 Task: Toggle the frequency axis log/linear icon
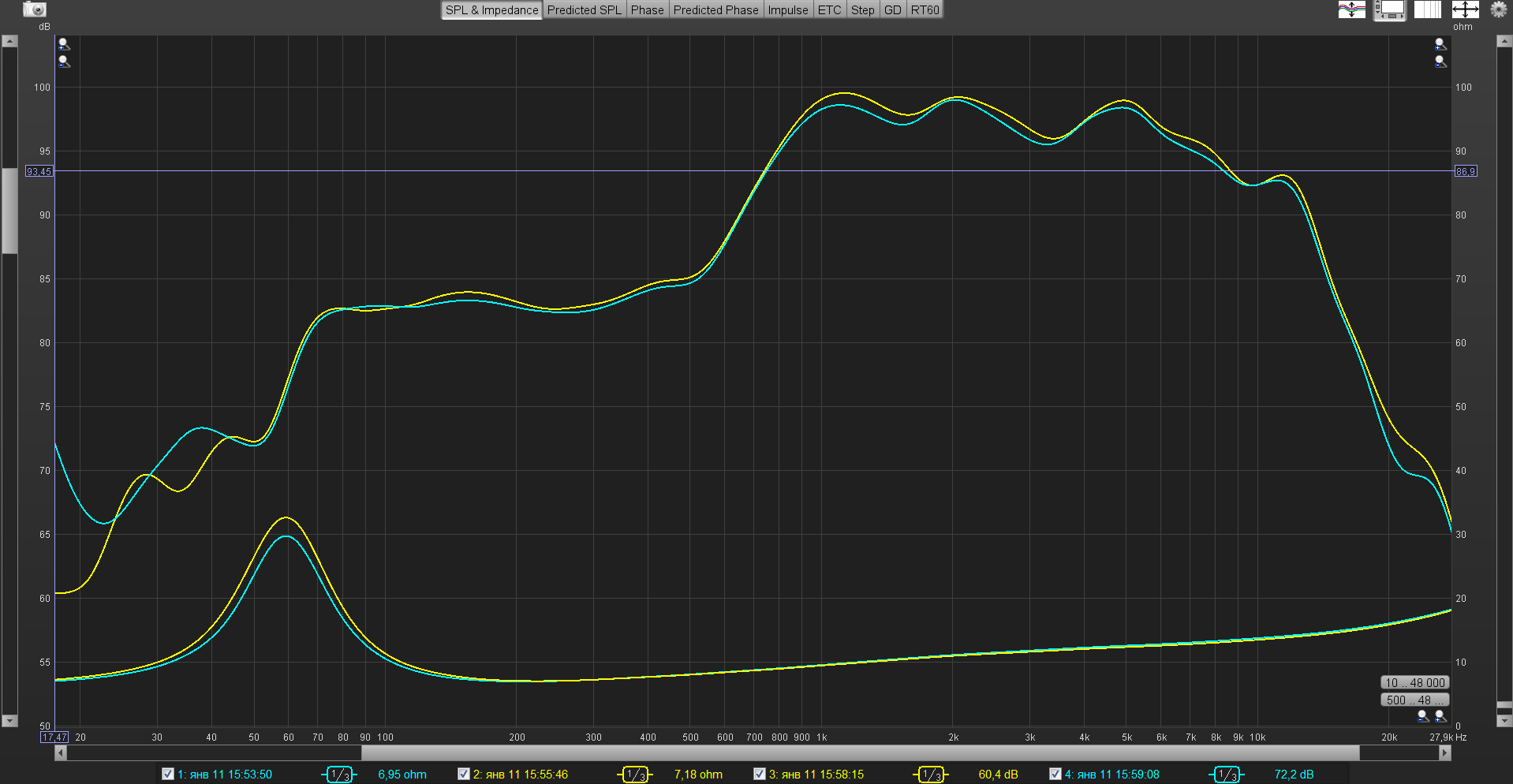1428,9
